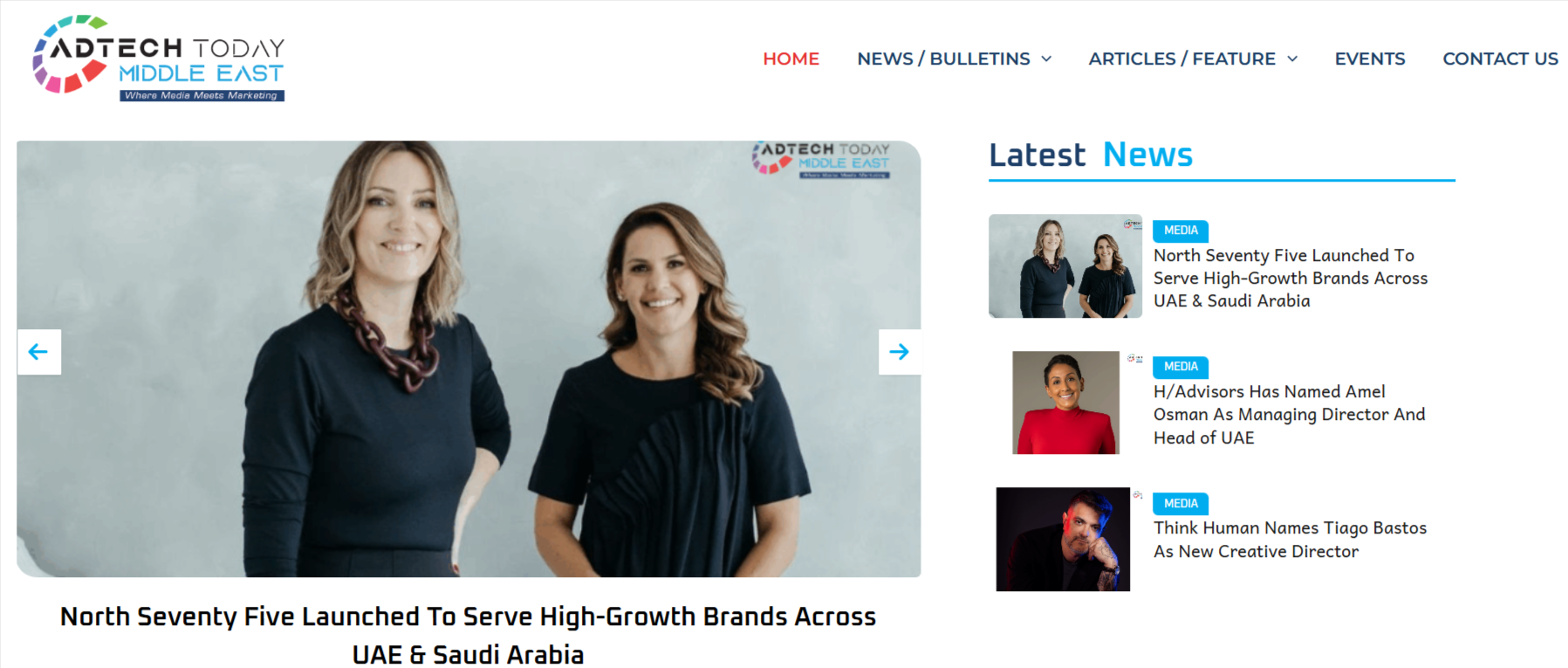Go to the Contact Us page
Image resolution: width=1568 pixels, height=668 pixels.
click(1500, 59)
